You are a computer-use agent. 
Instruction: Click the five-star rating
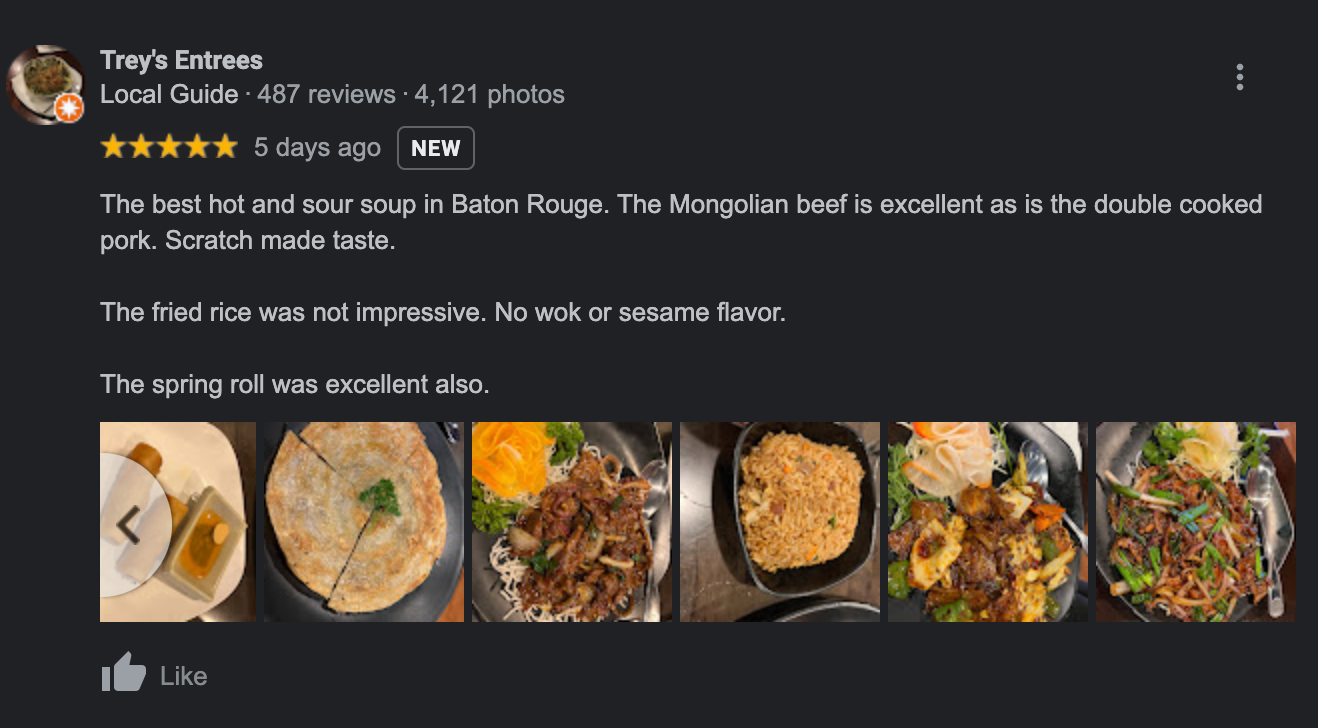169,148
